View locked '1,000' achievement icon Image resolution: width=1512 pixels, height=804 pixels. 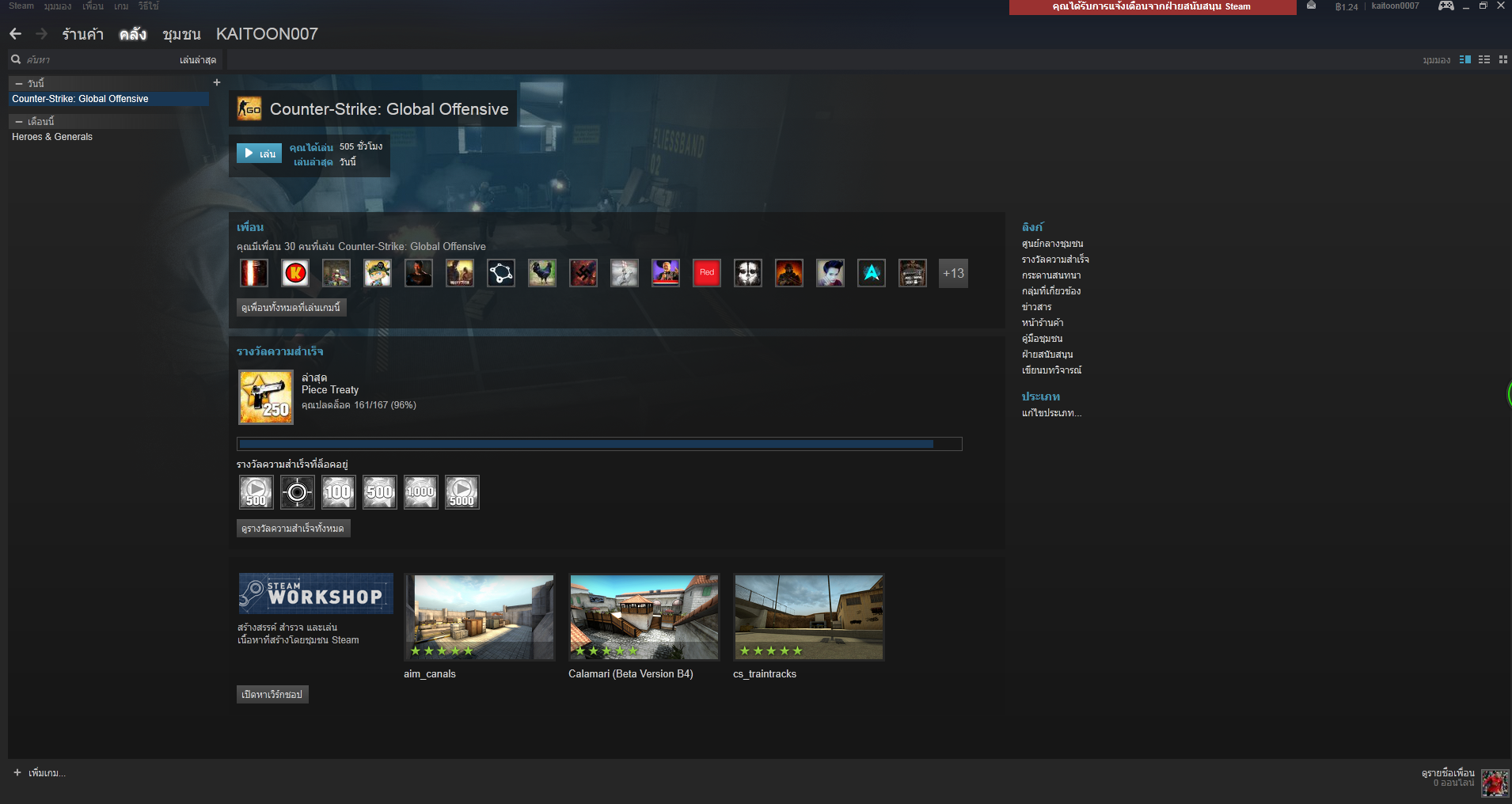(x=421, y=492)
